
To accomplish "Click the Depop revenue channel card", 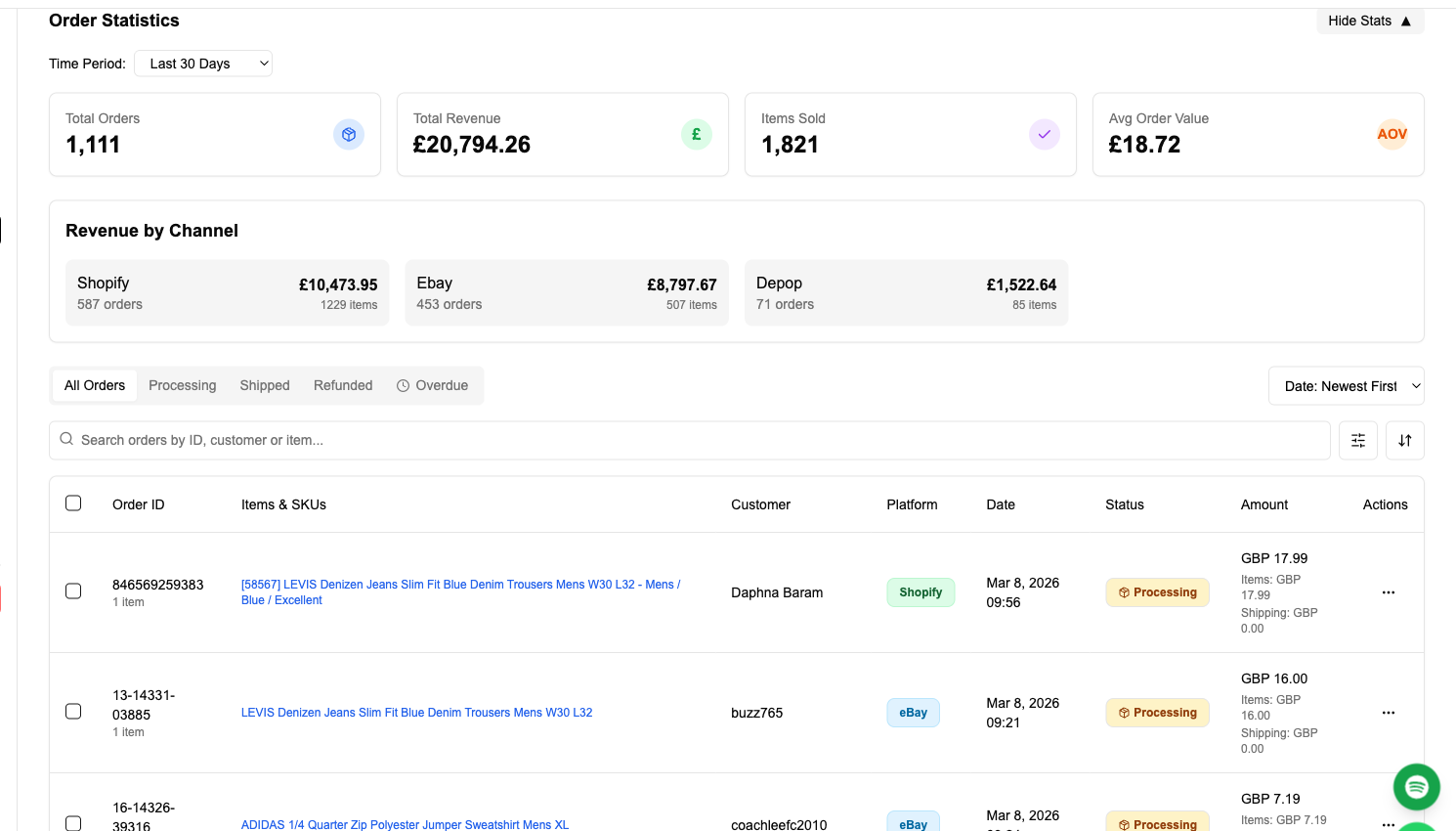I will (x=907, y=292).
